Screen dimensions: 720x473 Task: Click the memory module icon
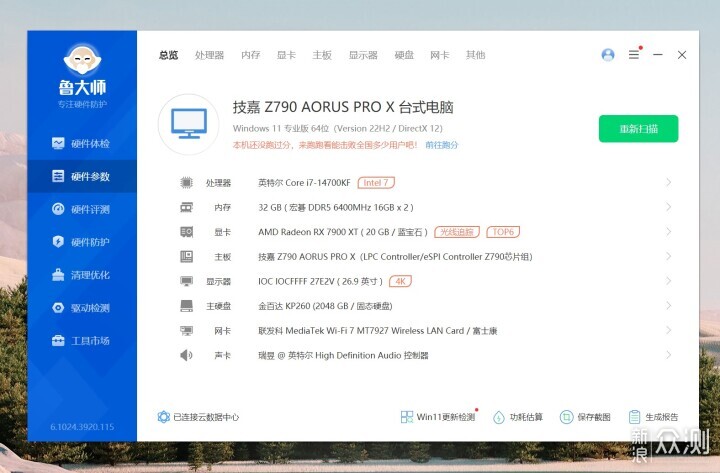coord(186,208)
